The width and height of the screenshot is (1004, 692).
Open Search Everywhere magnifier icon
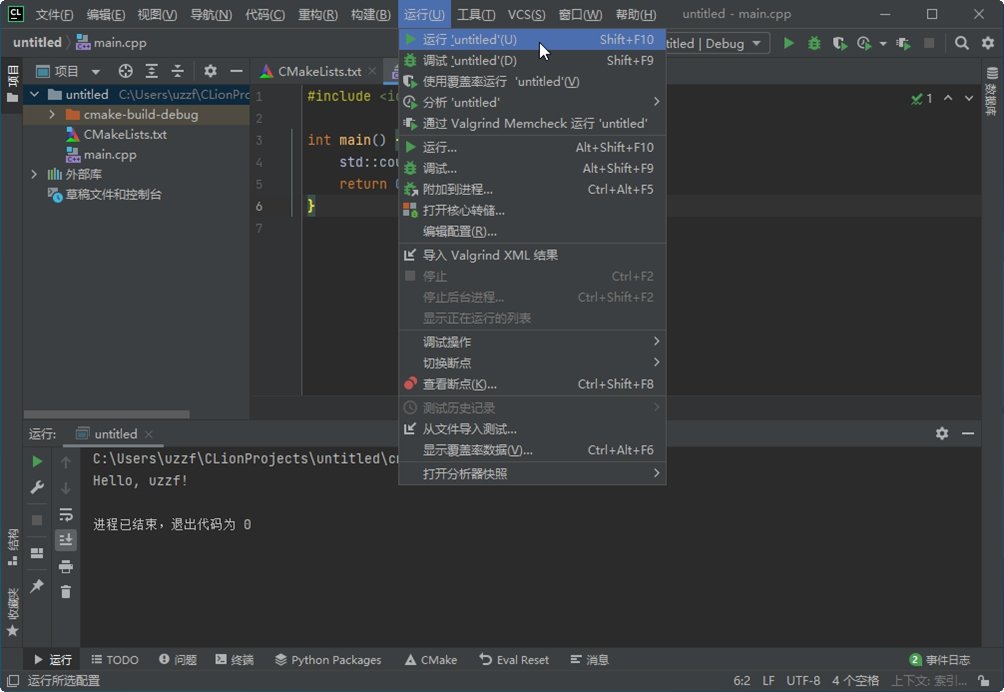coord(961,43)
